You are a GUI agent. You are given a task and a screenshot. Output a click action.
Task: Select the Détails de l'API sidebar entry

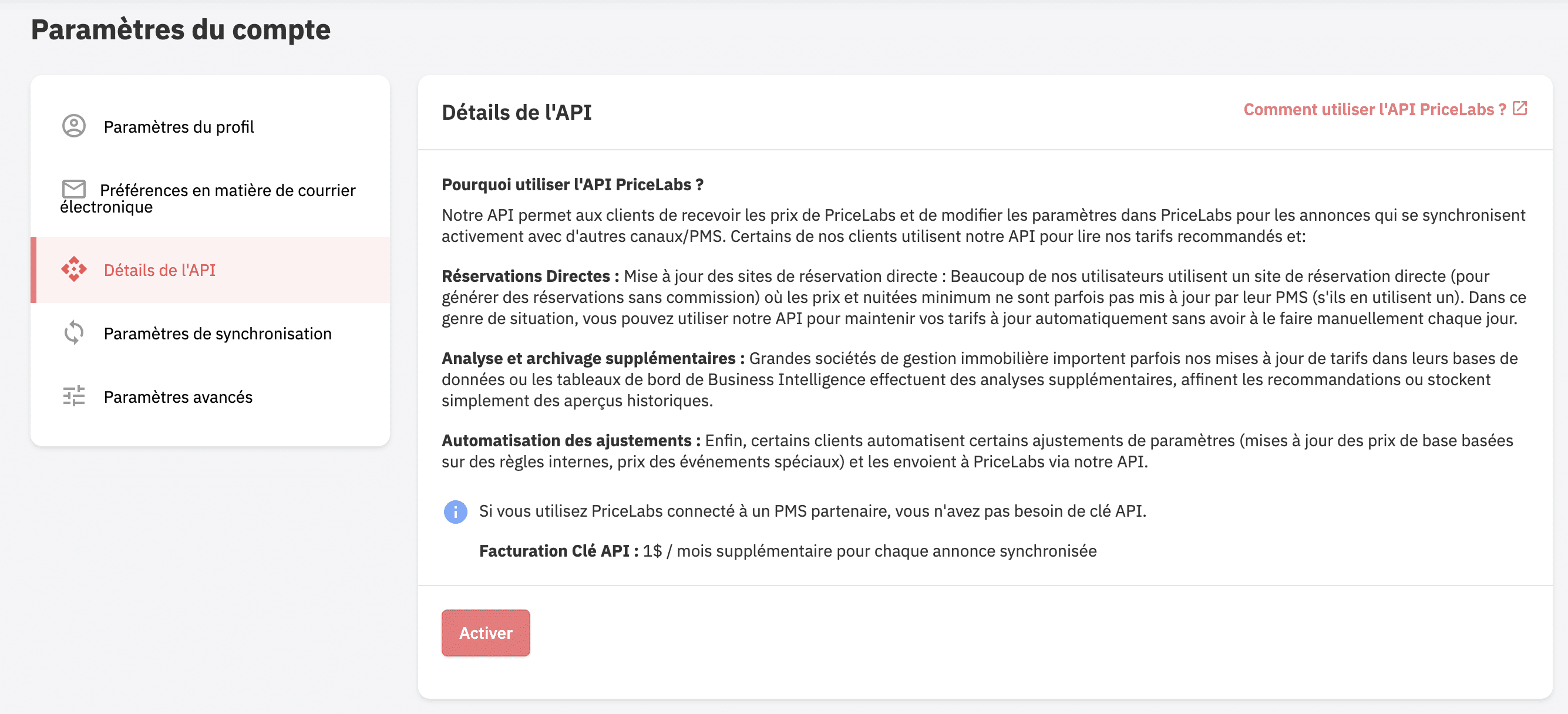(160, 270)
